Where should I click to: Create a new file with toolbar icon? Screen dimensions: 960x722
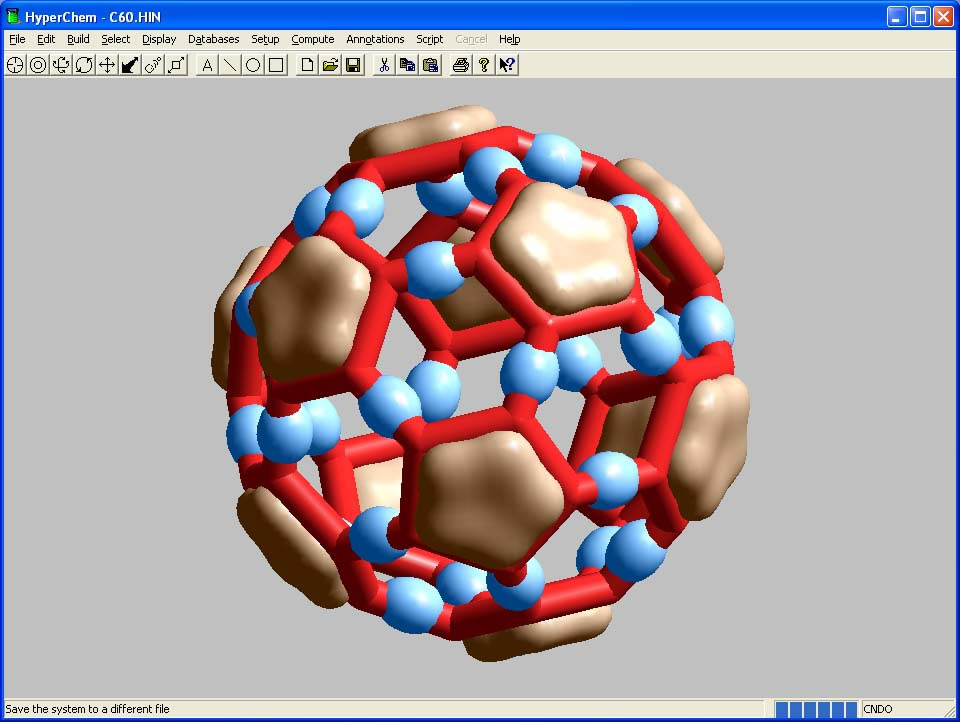click(x=307, y=65)
